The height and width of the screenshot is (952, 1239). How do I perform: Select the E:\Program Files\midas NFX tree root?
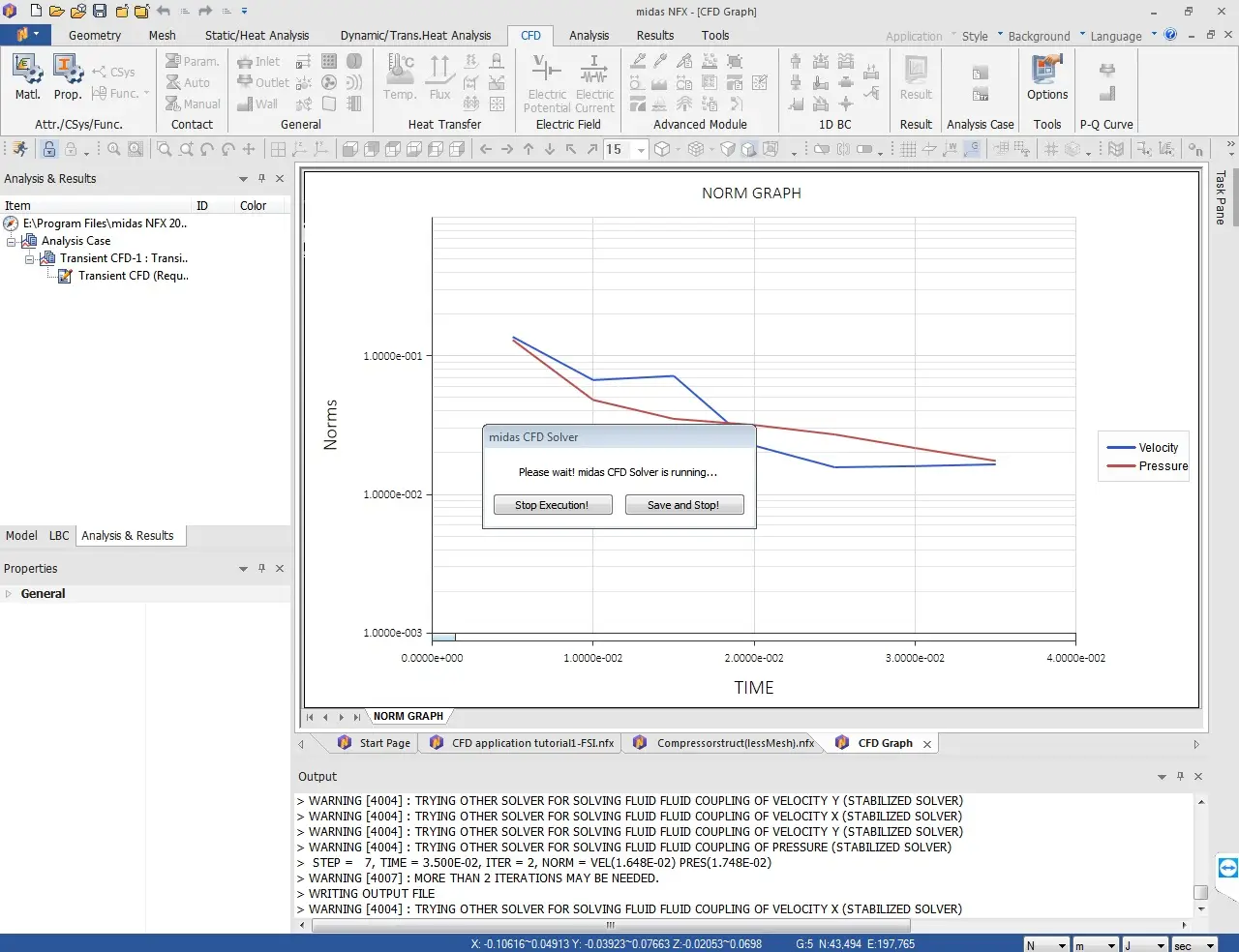96,223
